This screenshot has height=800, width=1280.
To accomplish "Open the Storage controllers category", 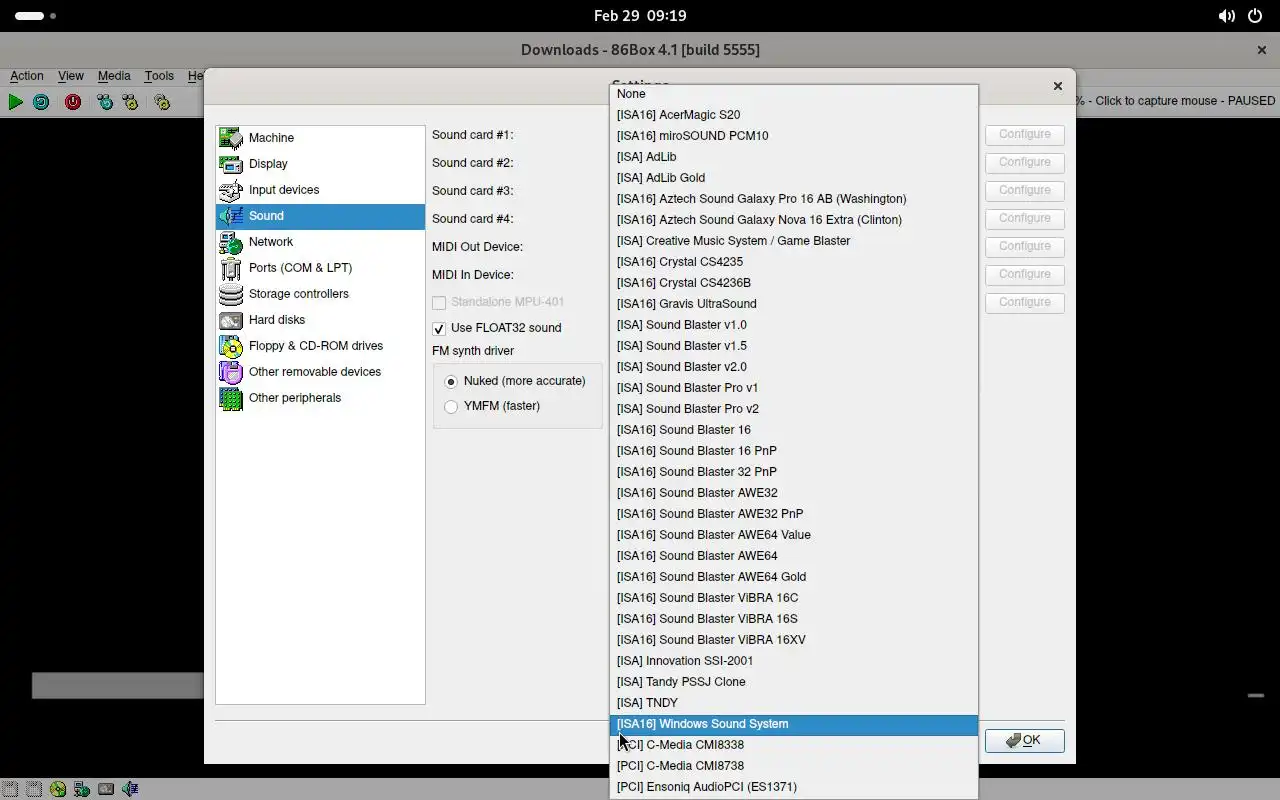I will (320, 294).
